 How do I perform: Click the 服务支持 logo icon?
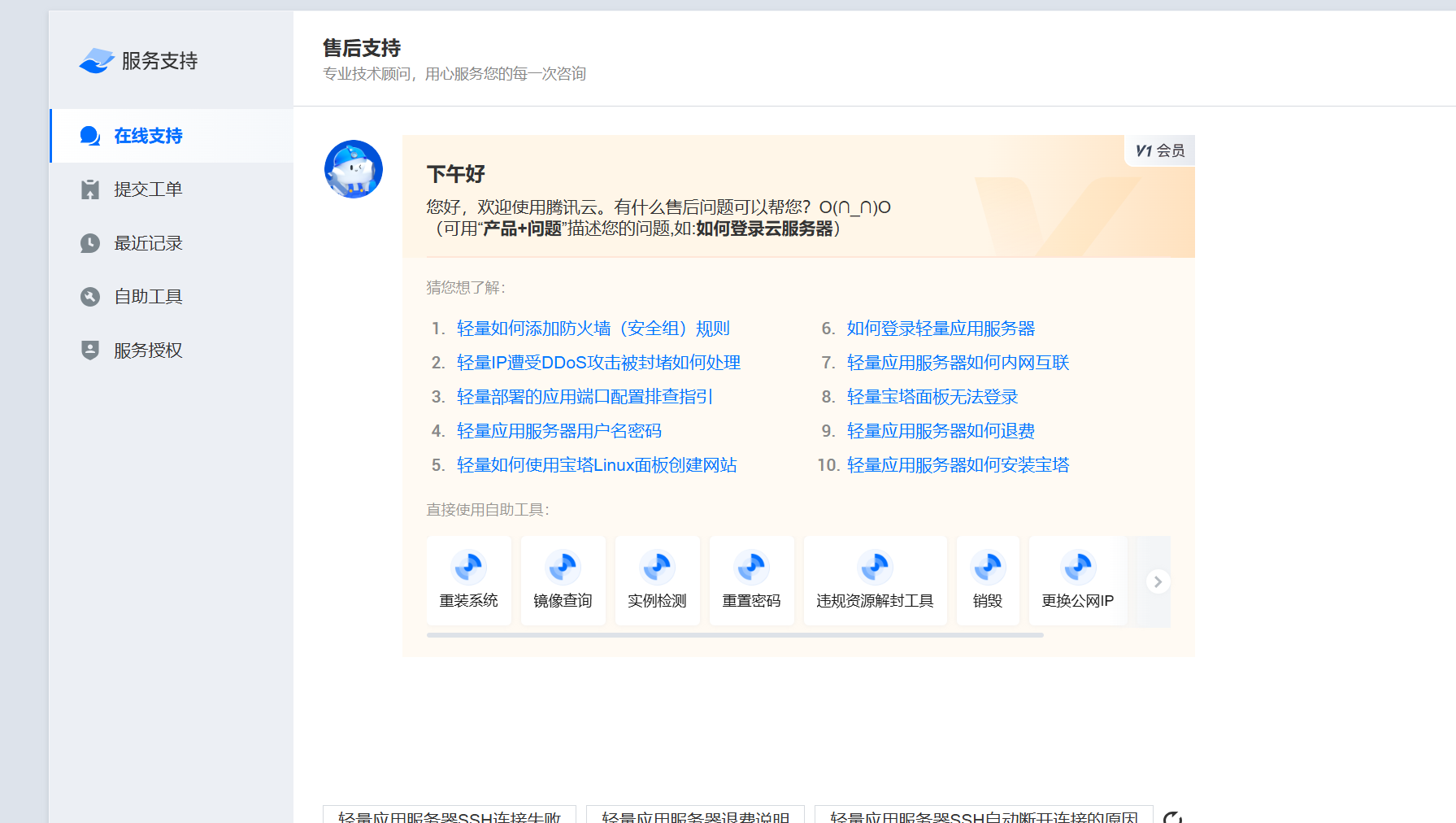pyautogui.click(x=94, y=59)
